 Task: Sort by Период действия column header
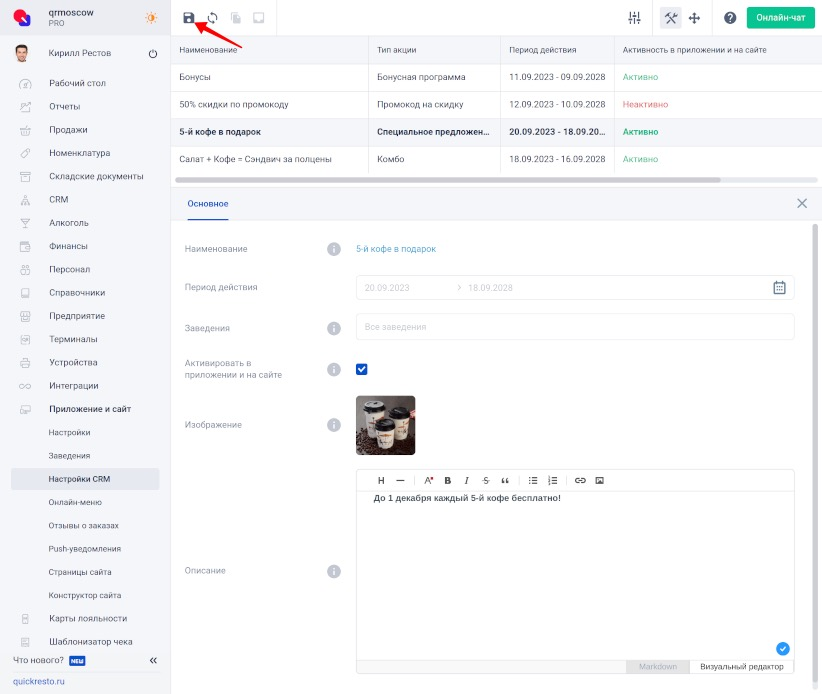click(543, 50)
